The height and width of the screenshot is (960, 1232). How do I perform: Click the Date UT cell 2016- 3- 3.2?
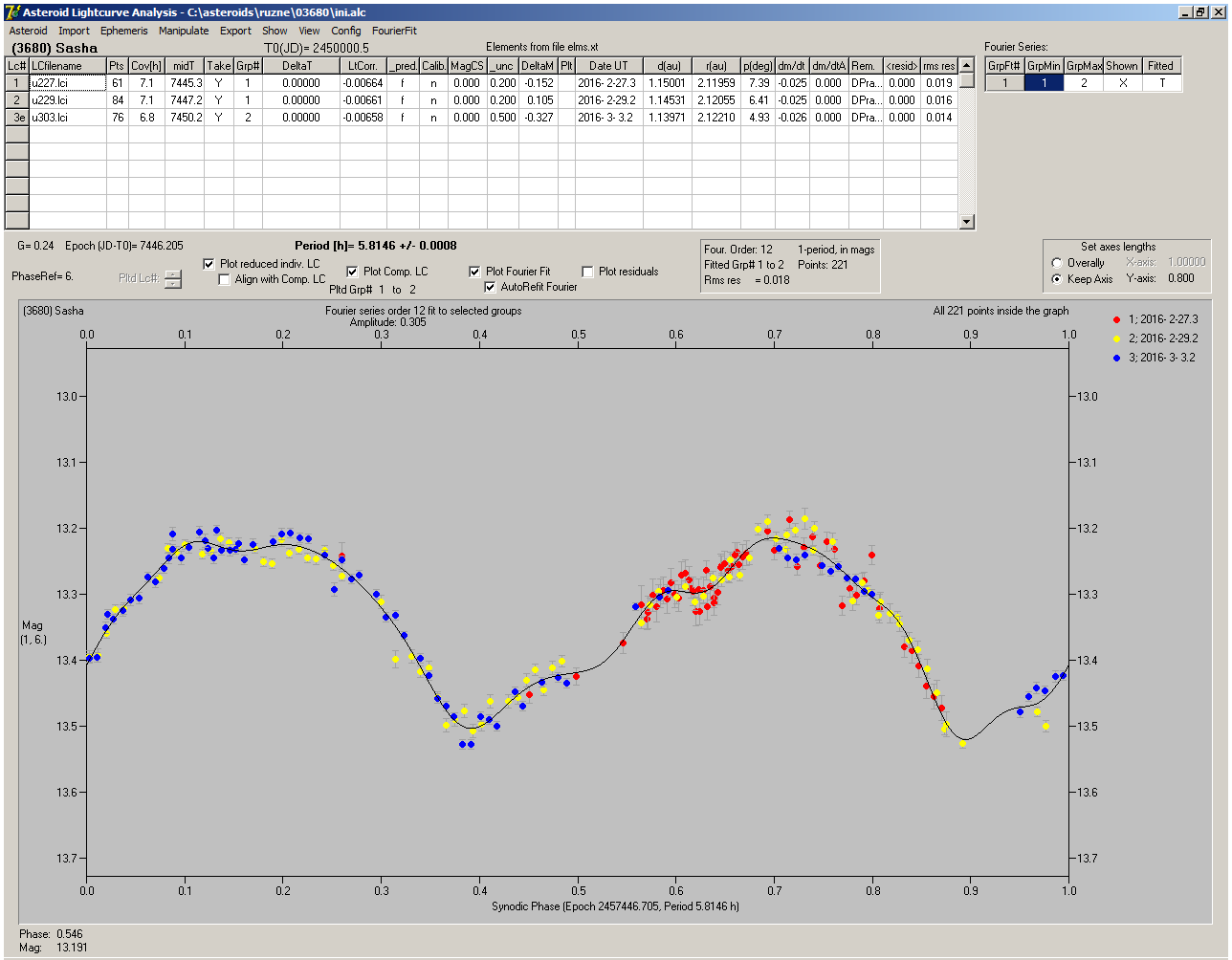tap(608, 117)
